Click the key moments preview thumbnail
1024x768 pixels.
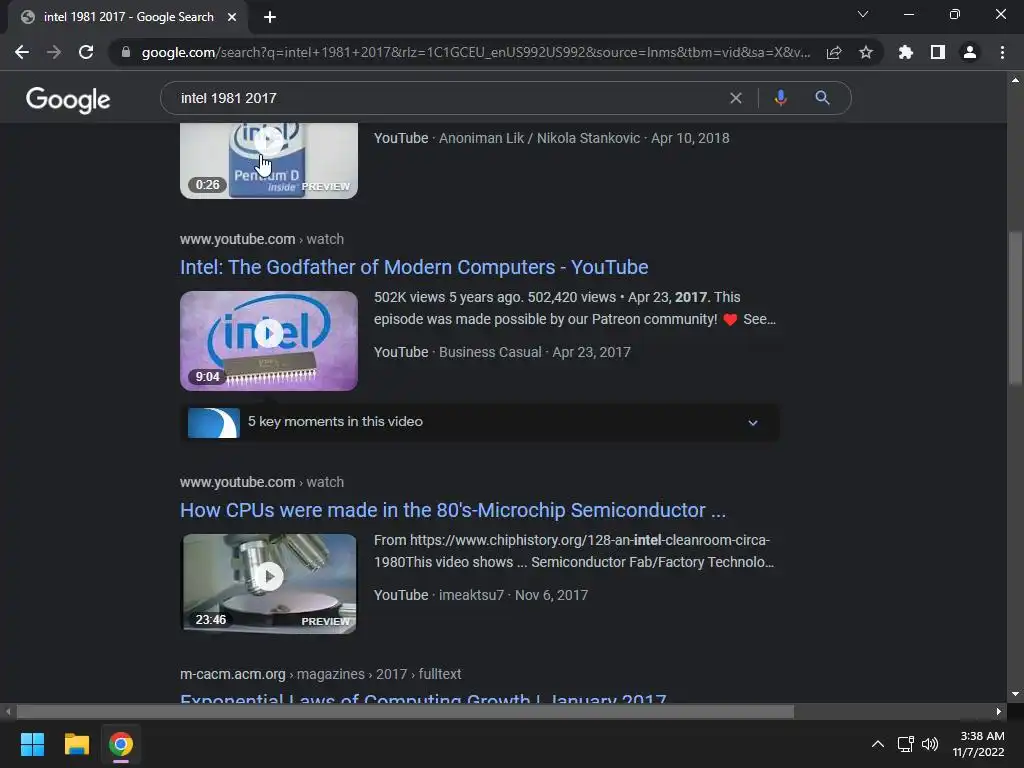(x=214, y=423)
